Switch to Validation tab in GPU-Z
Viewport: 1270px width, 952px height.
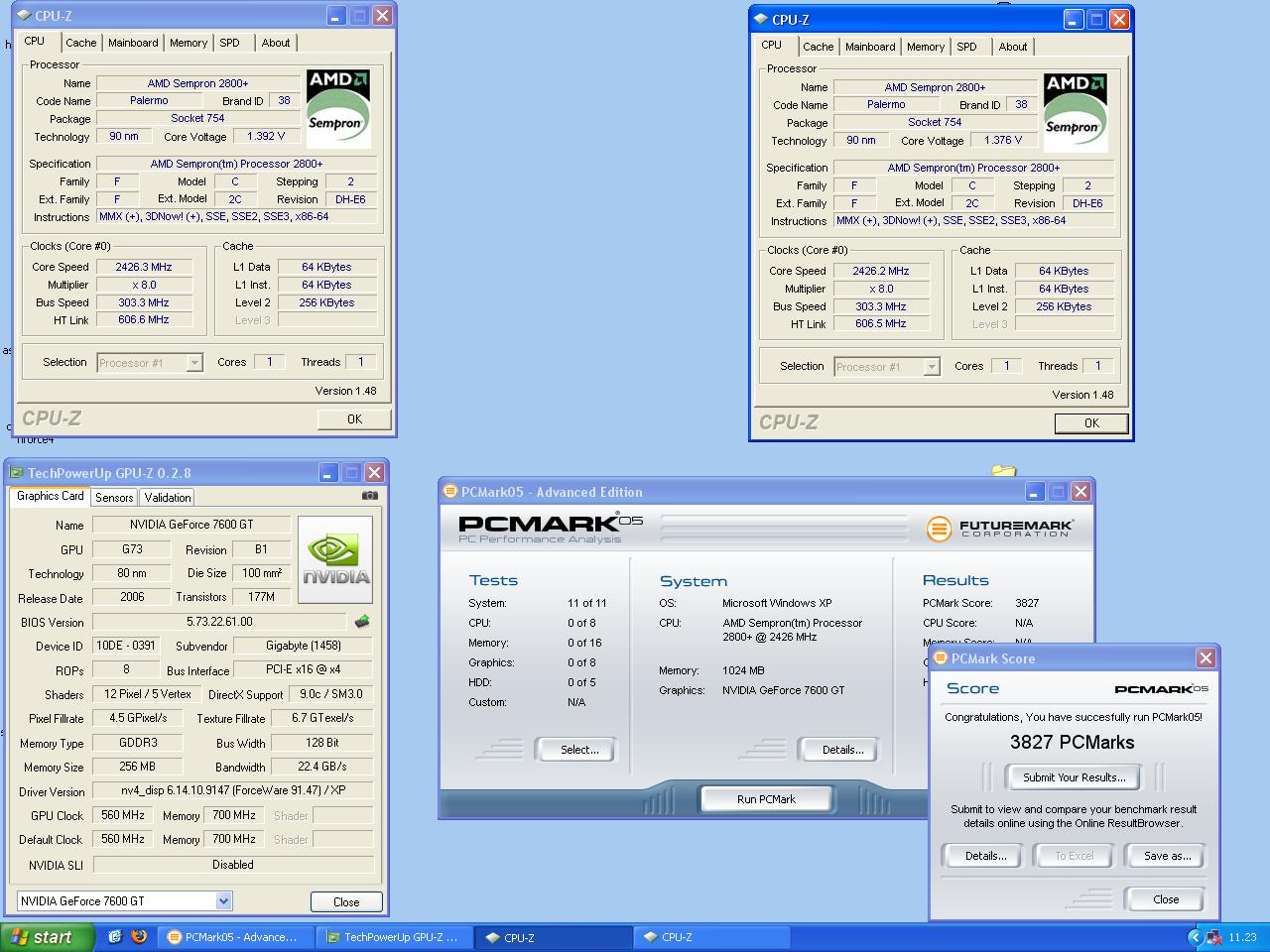coord(167,498)
